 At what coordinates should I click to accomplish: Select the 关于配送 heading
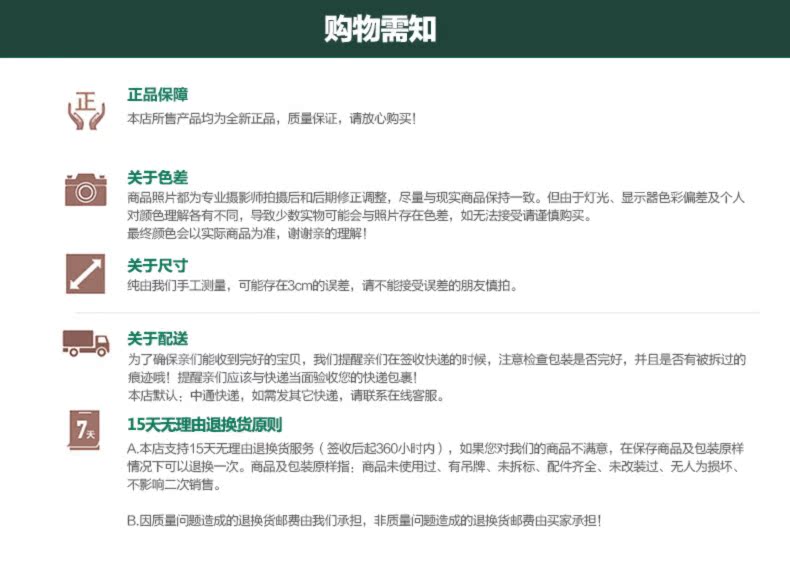click(158, 339)
